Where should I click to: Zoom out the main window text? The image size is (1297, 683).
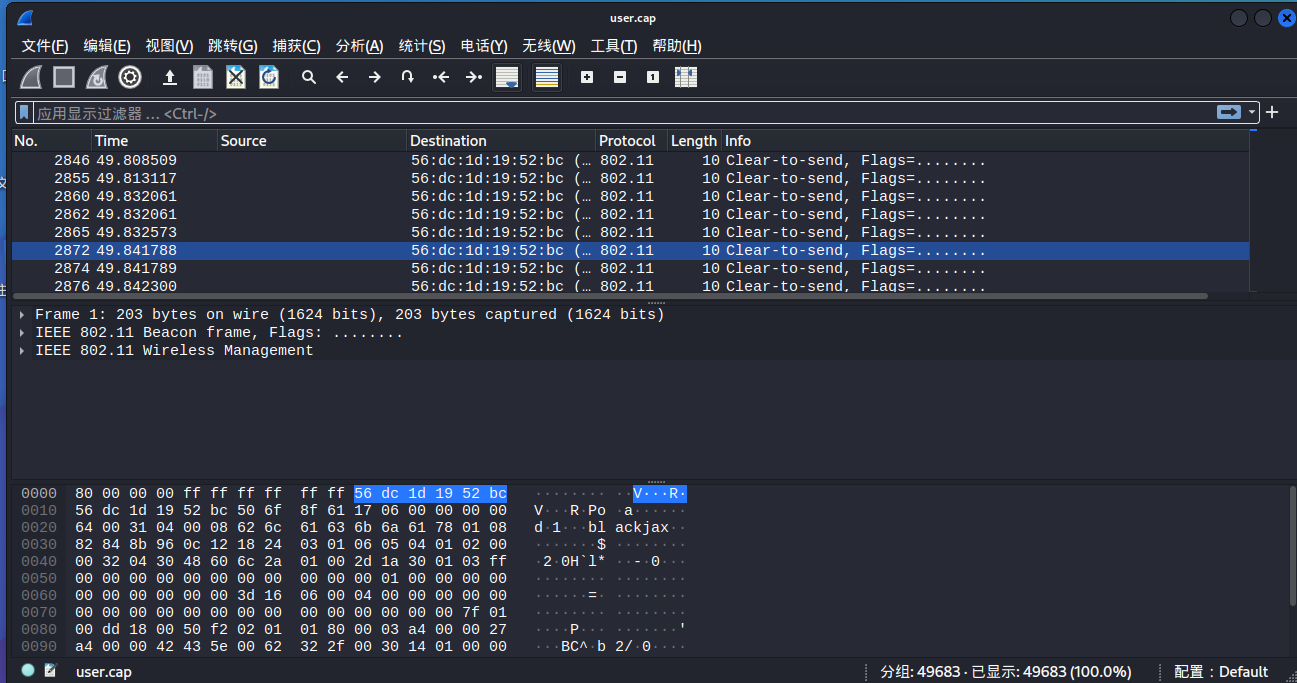[620, 77]
